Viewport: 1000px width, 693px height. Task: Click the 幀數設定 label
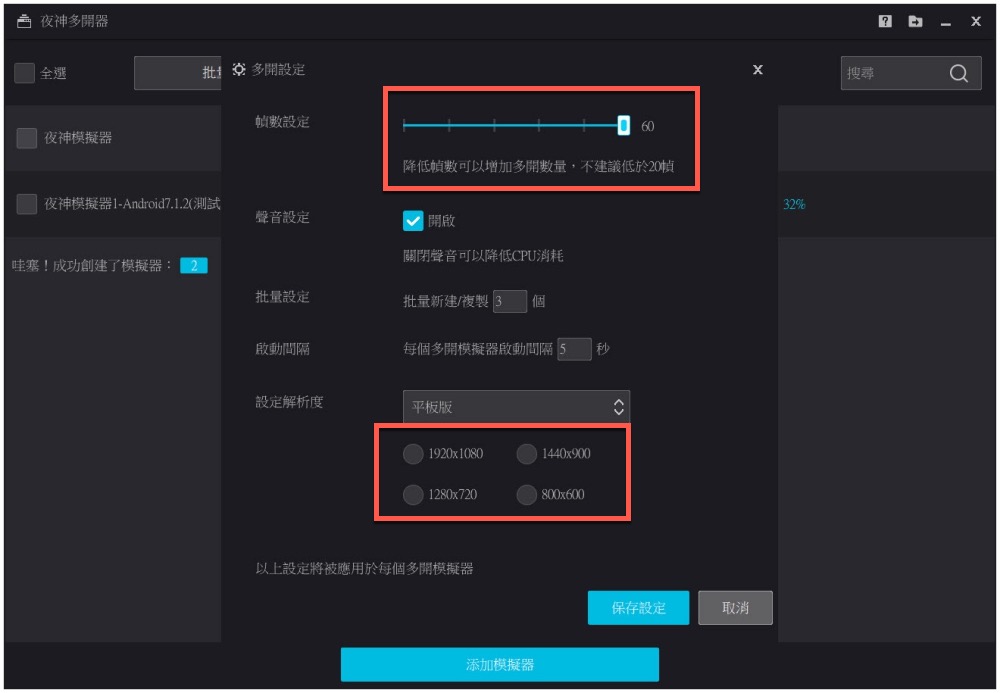283,122
